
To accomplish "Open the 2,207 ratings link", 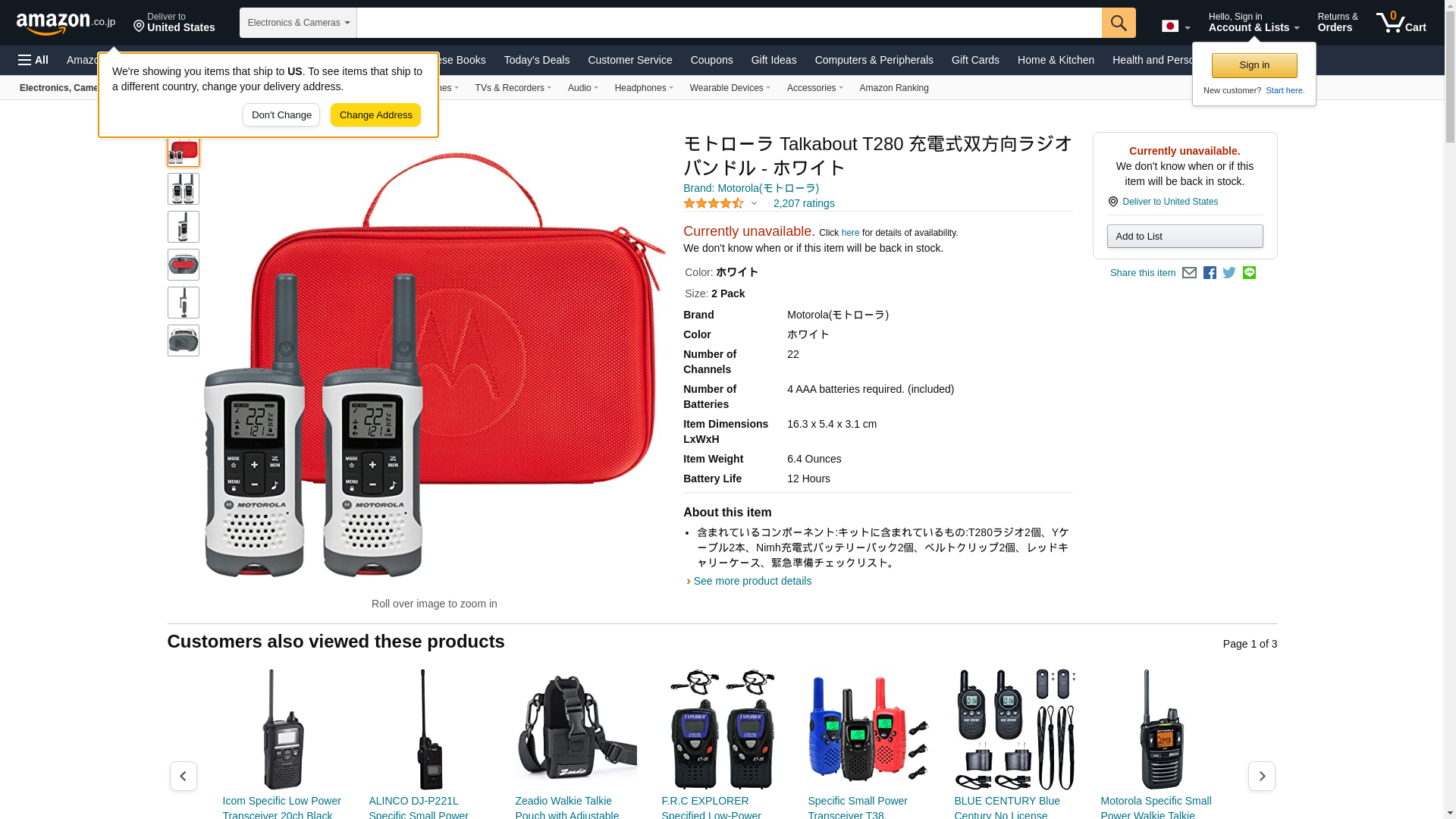I will 804,203.
